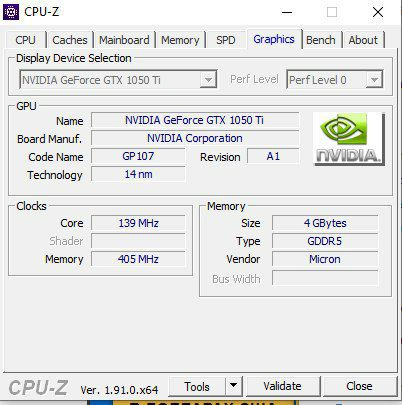Image resolution: width=402 pixels, height=405 pixels.
Task: Switch to the CPU tab
Action: pos(25,40)
